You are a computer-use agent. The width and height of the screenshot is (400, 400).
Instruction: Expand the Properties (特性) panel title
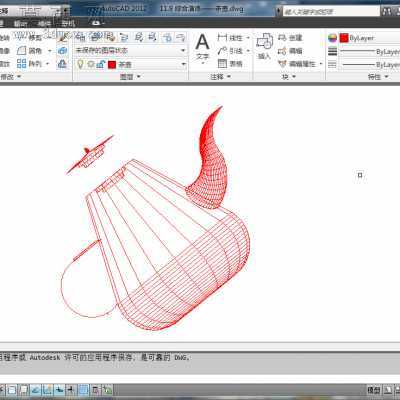tap(378, 77)
